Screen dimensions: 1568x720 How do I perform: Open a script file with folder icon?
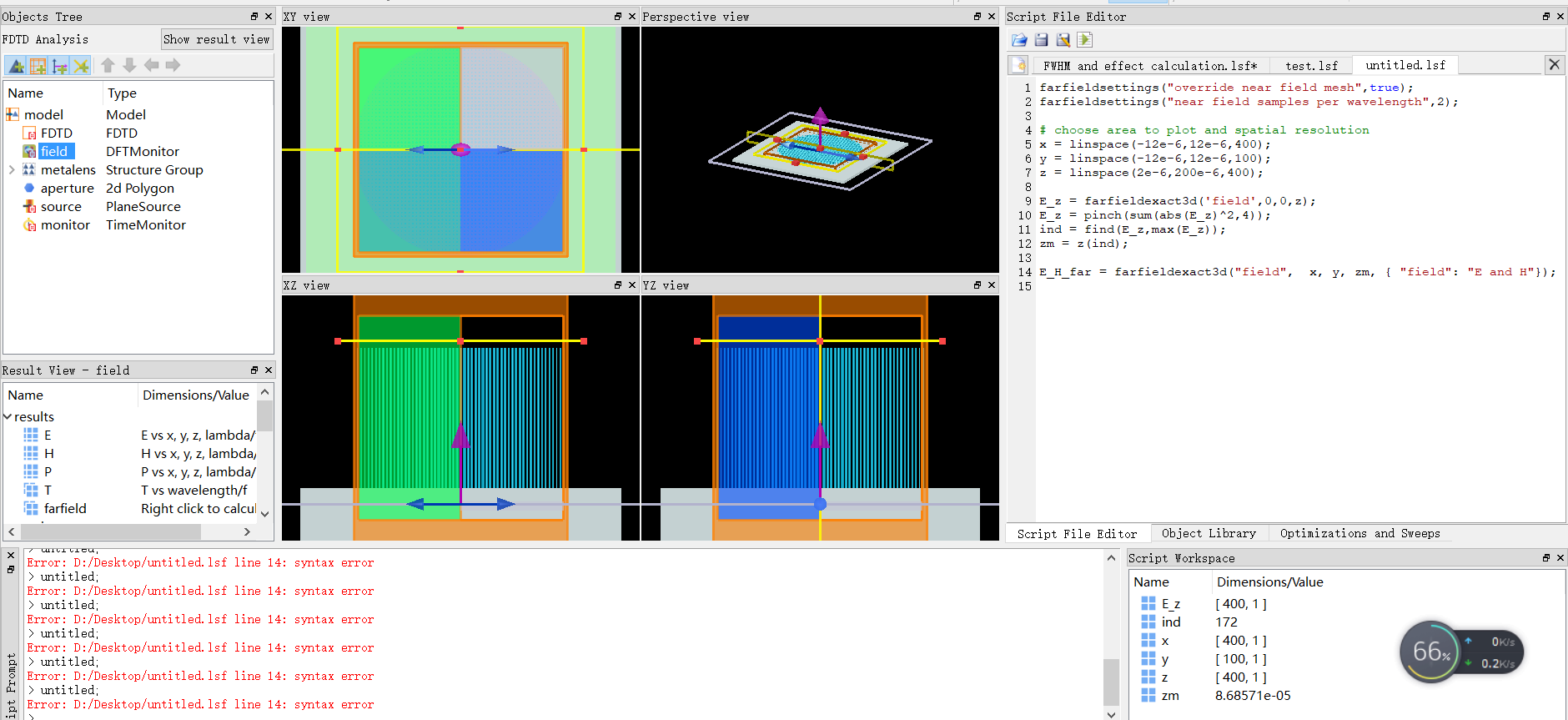1019,40
